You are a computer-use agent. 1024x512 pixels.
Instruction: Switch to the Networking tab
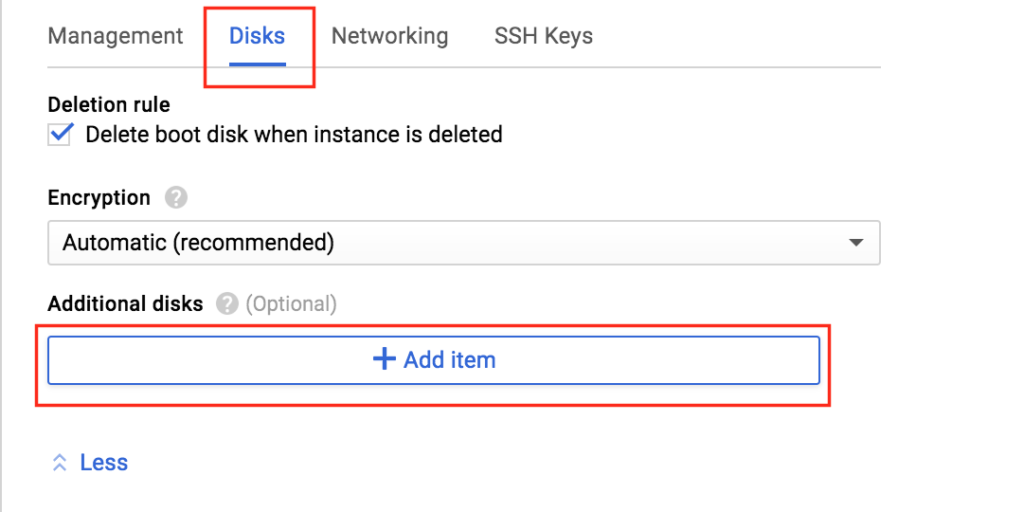pyautogui.click(x=390, y=36)
